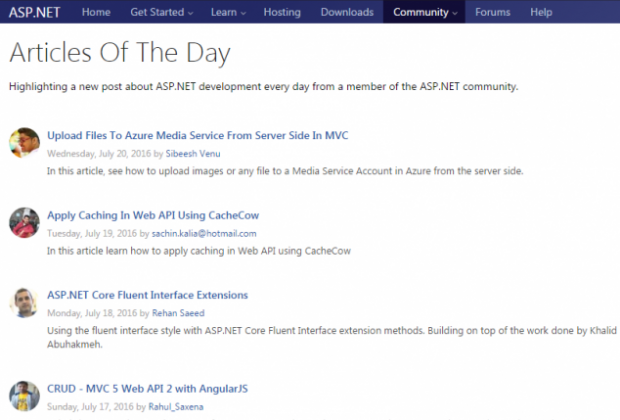Open the Hosting menu item
This screenshot has height=420, width=620.
point(282,12)
